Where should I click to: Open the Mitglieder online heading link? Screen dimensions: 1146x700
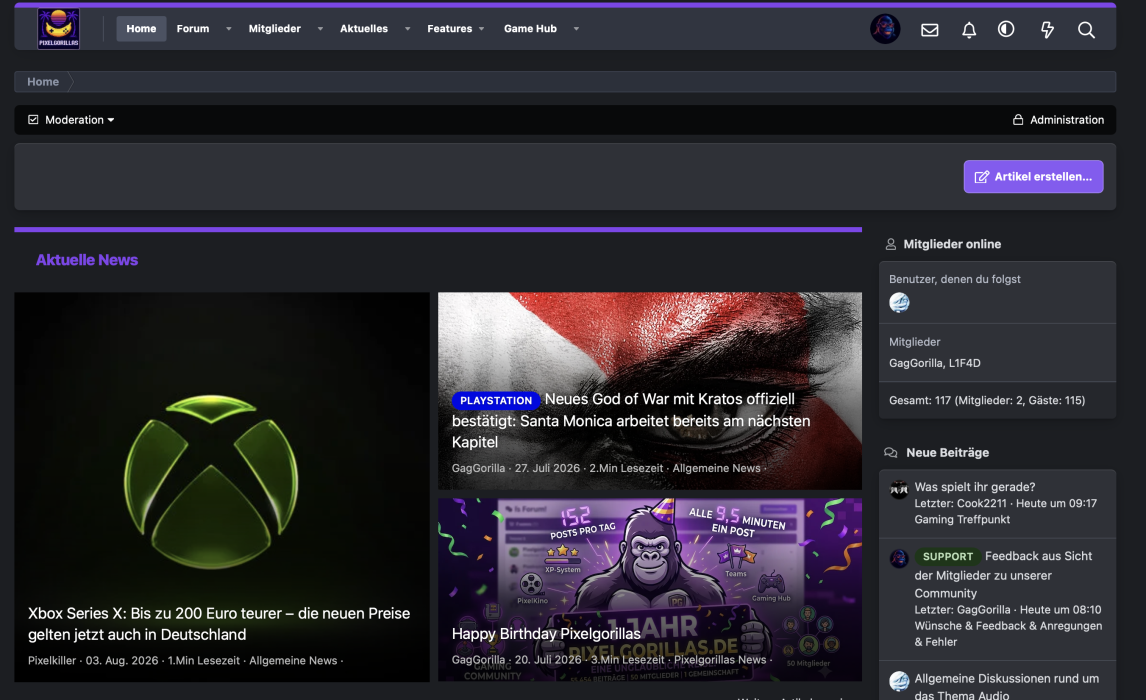pos(952,244)
